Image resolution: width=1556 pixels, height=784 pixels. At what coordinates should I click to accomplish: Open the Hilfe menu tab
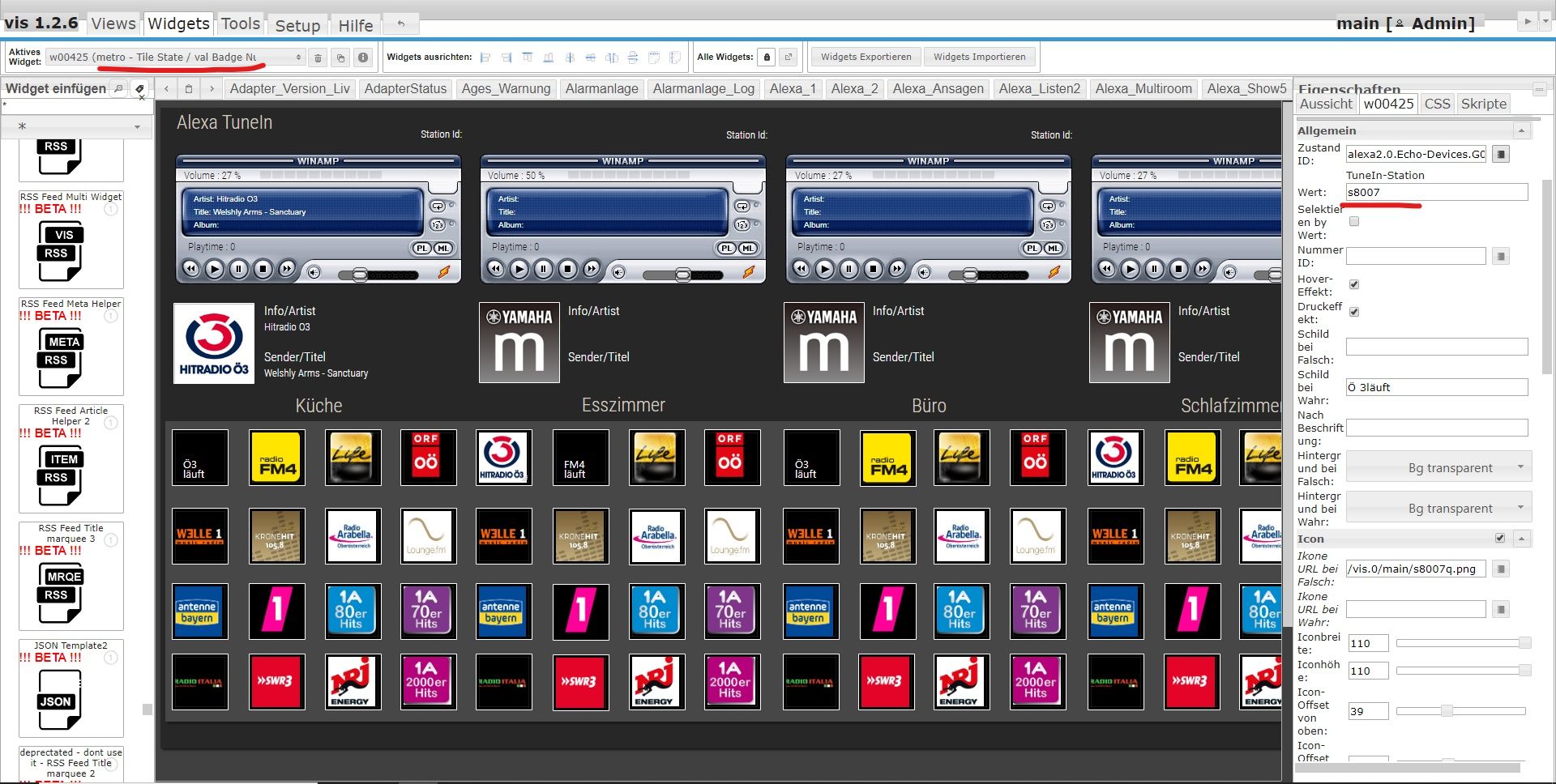(x=356, y=25)
